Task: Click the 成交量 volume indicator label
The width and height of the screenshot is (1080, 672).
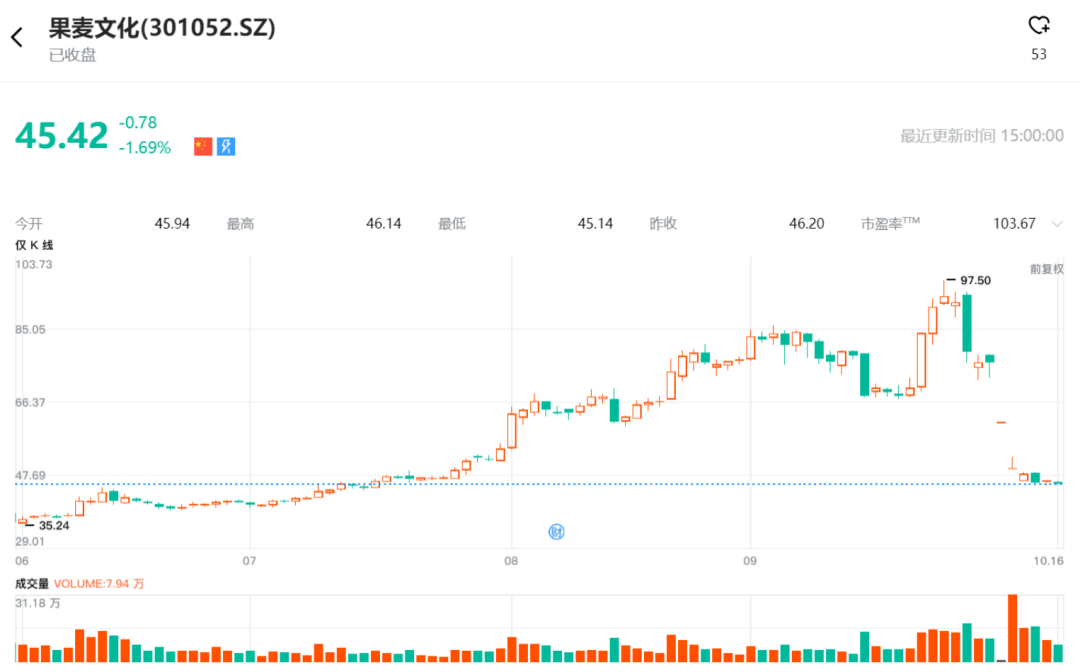Action: (32, 583)
